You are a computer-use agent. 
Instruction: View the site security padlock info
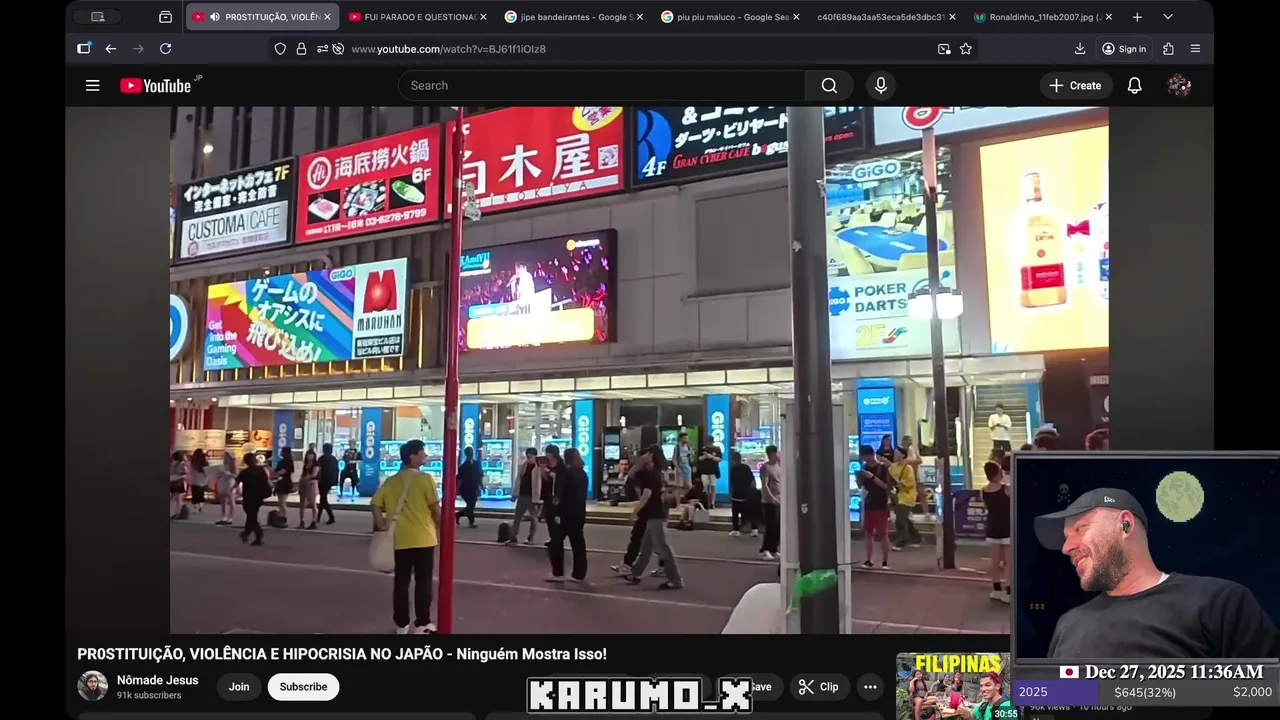301,49
